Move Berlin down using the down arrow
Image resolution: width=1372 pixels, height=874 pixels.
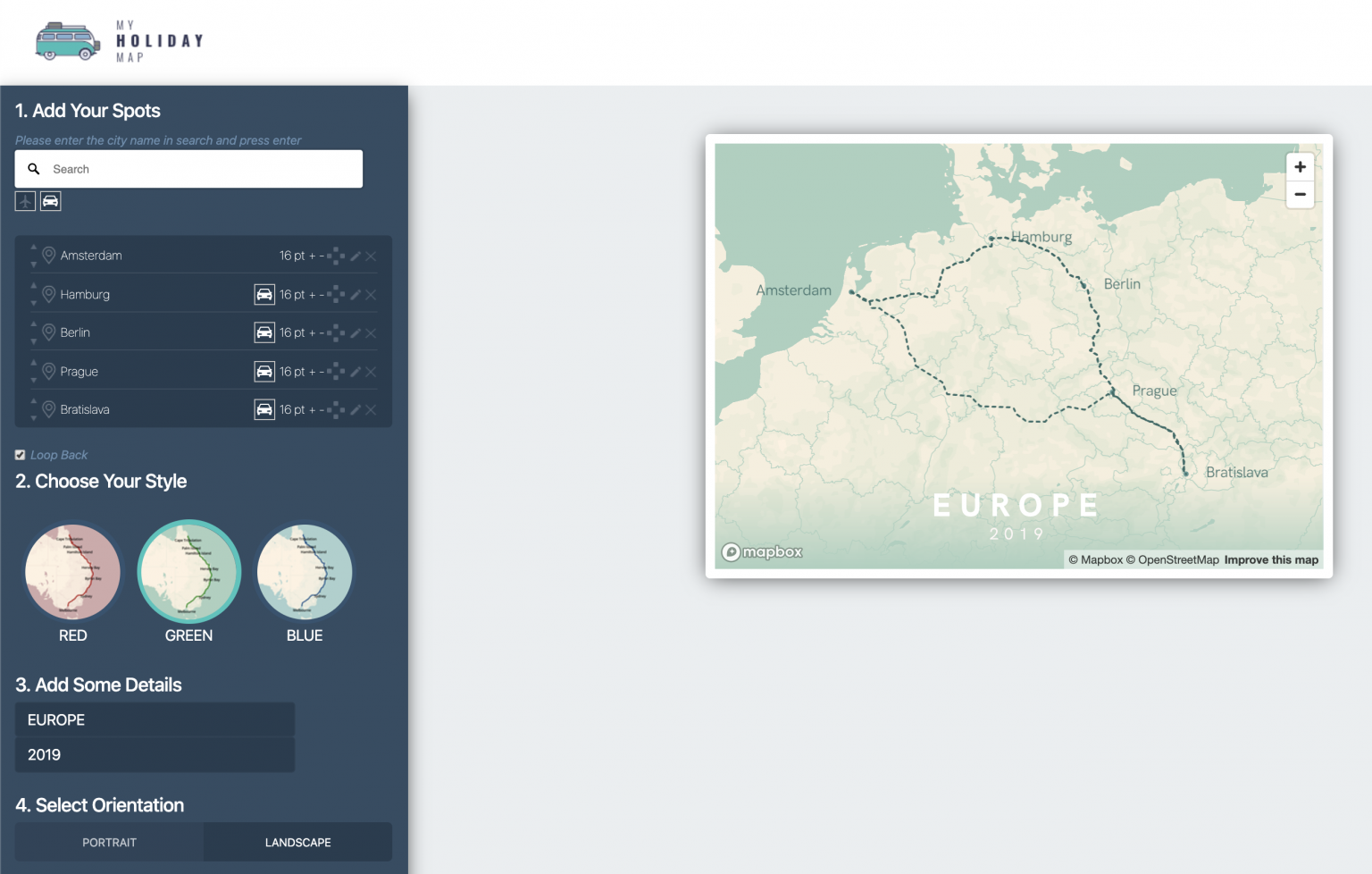(34, 340)
